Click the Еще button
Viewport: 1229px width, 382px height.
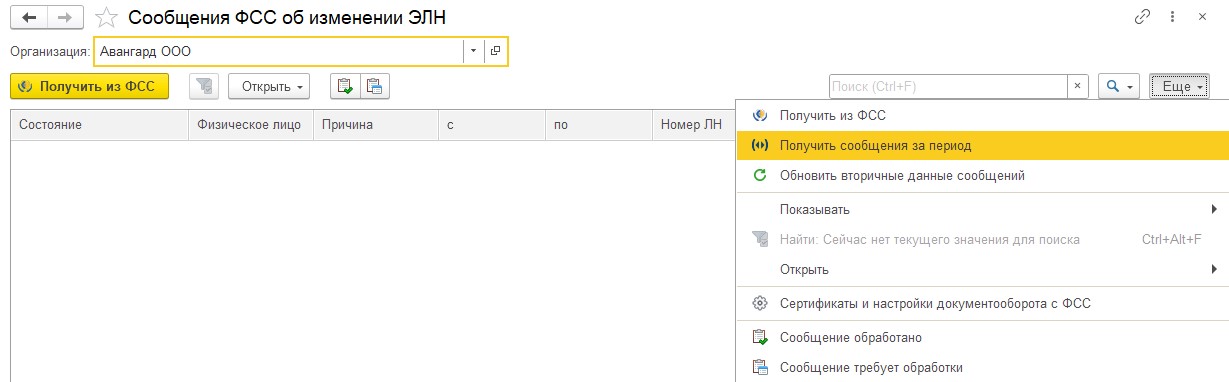tap(1179, 86)
